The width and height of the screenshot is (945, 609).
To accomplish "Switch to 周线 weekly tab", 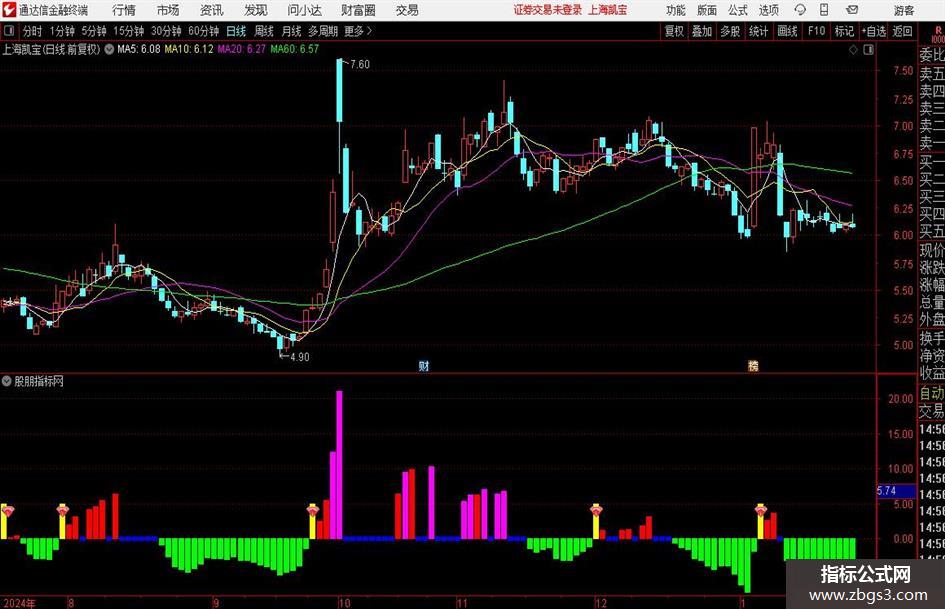I will (264, 31).
